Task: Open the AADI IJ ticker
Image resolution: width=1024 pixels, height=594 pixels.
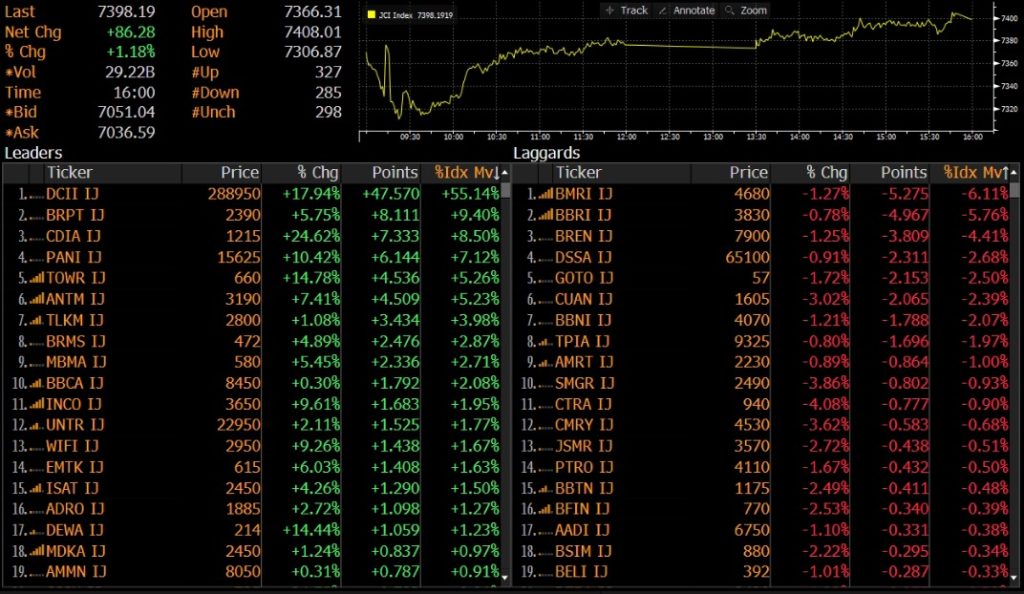Action: [583, 531]
